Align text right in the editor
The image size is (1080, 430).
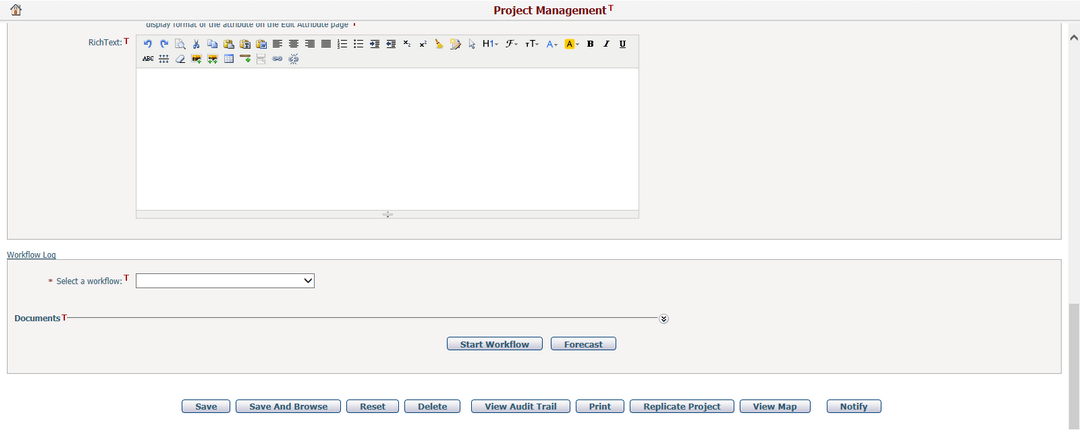coord(310,43)
